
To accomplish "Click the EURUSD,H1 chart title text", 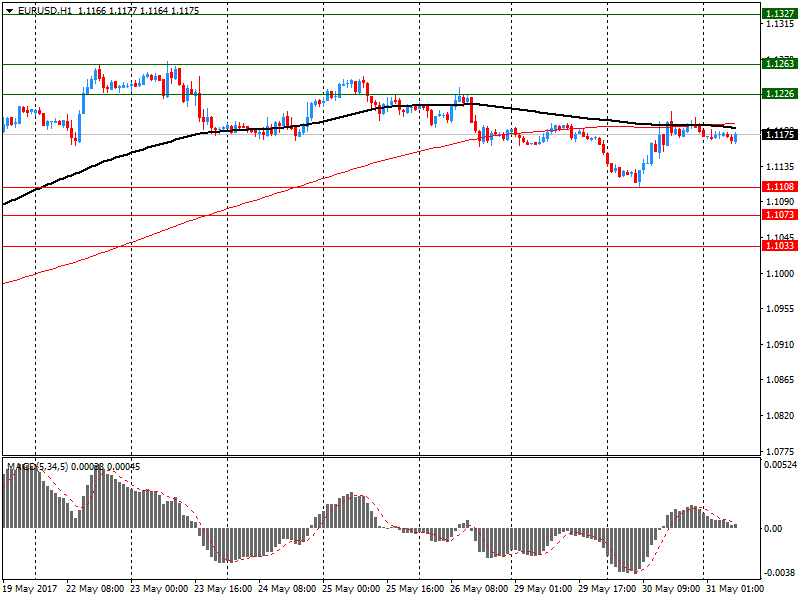I will (x=45, y=11).
